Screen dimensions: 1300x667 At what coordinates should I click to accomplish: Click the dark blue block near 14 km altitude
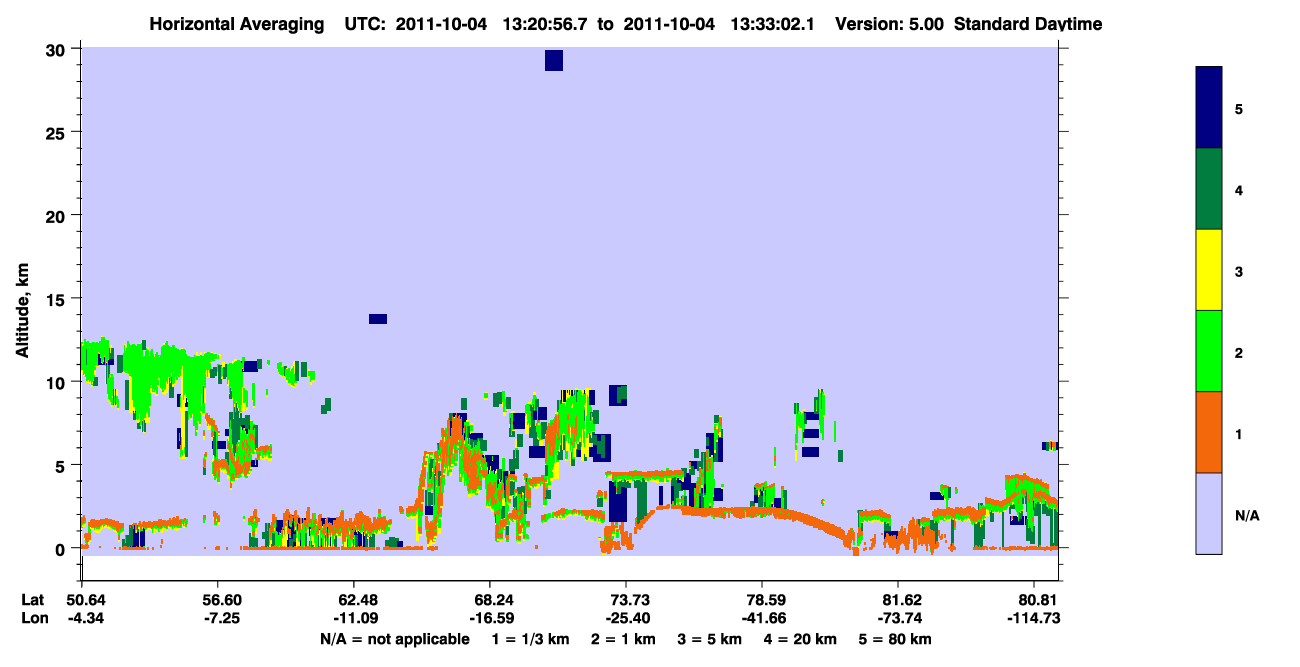coord(377,319)
